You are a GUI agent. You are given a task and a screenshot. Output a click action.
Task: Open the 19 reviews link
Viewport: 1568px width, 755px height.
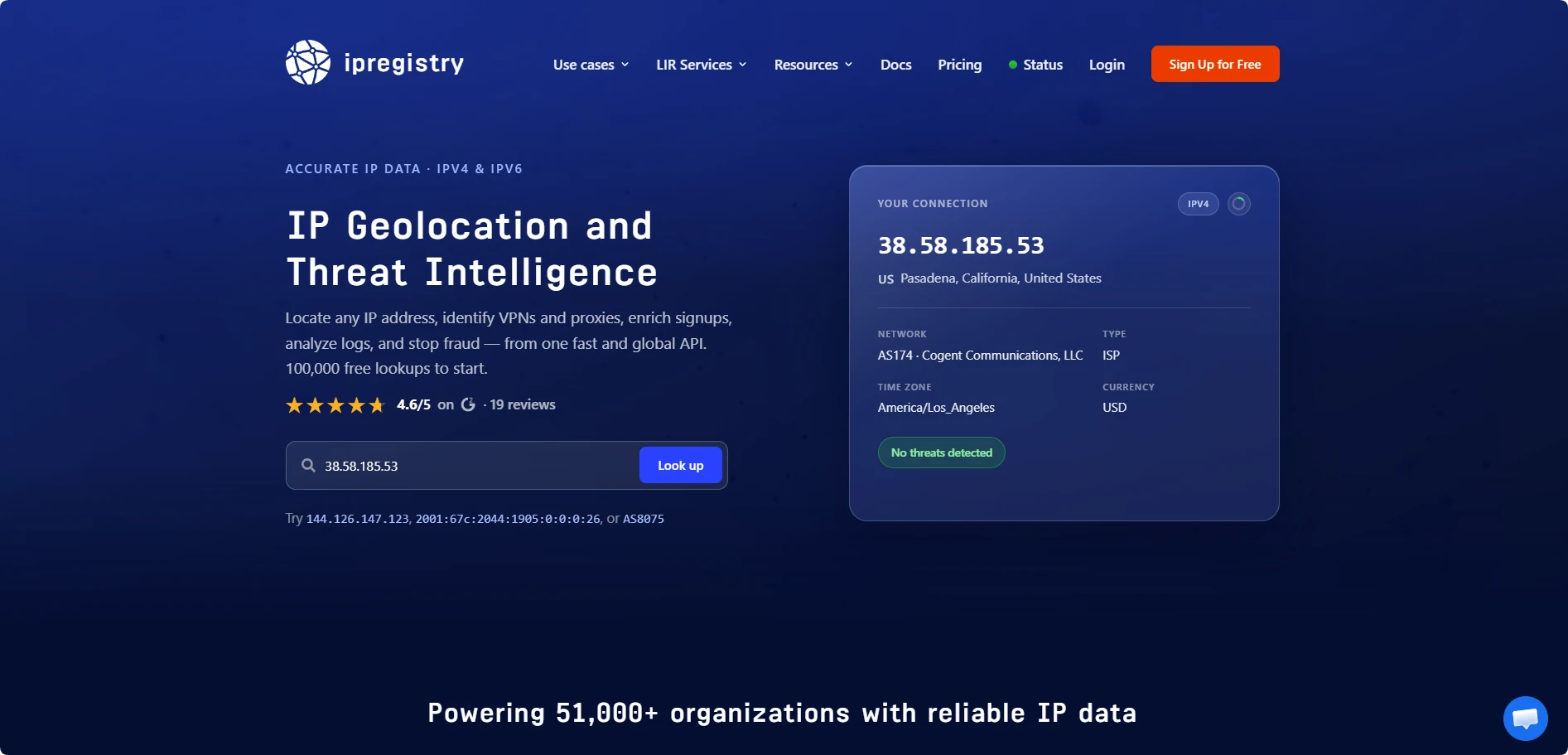(522, 404)
